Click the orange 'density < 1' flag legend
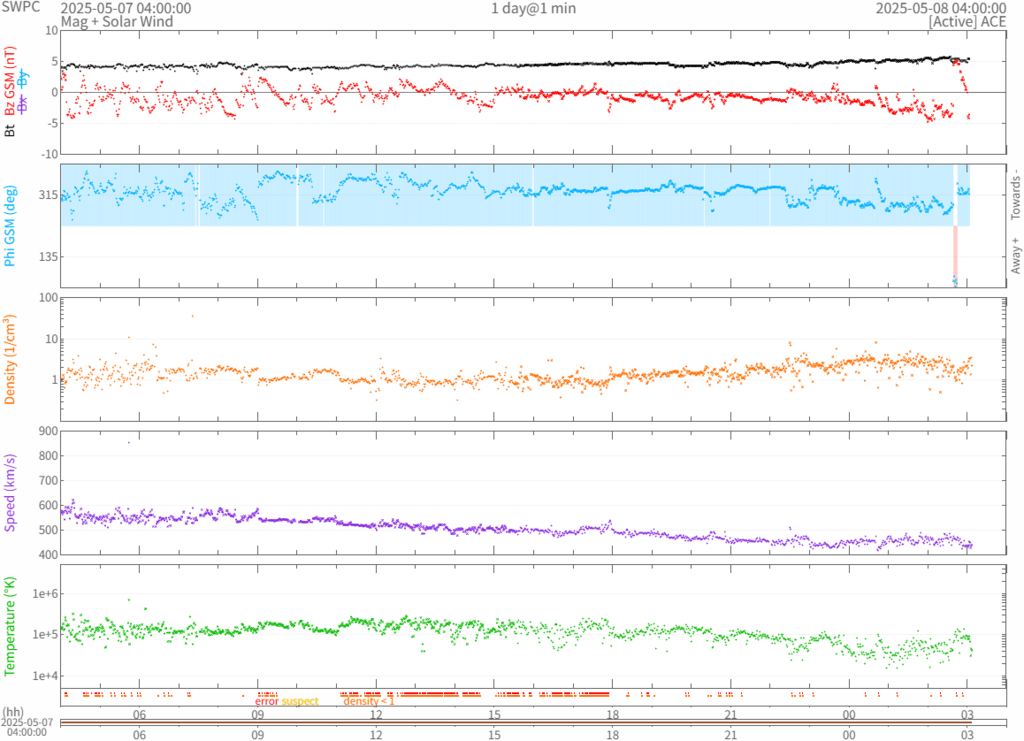 pyautogui.click(x=369, y=701)
